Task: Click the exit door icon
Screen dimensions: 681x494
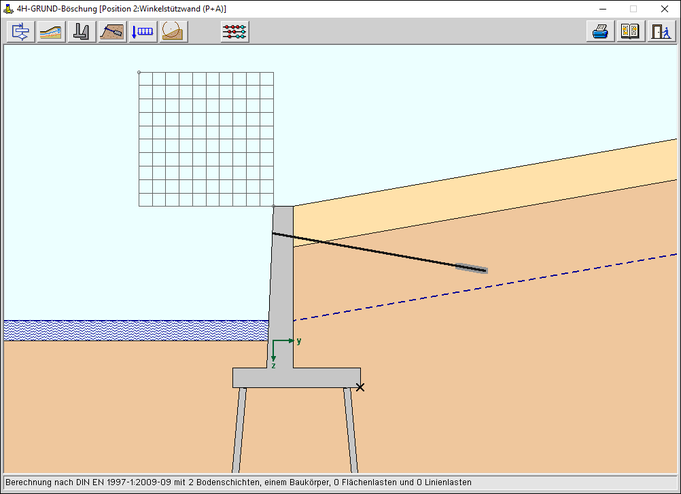Action: pyautogui.click(x=660, y=31)
